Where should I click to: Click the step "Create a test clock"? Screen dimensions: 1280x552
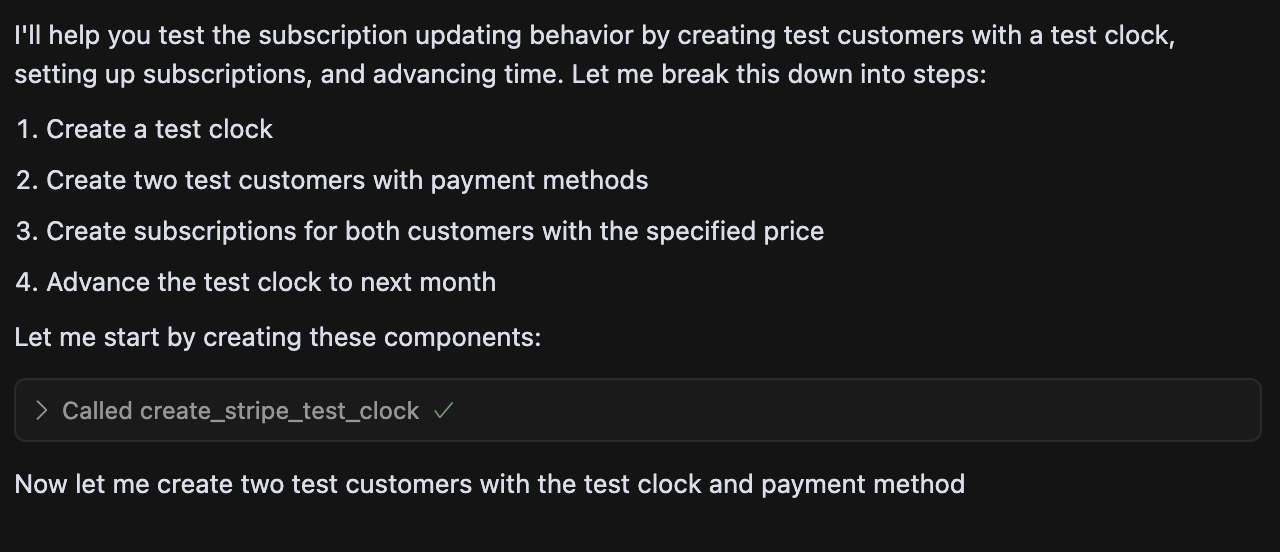click(159, 130)
